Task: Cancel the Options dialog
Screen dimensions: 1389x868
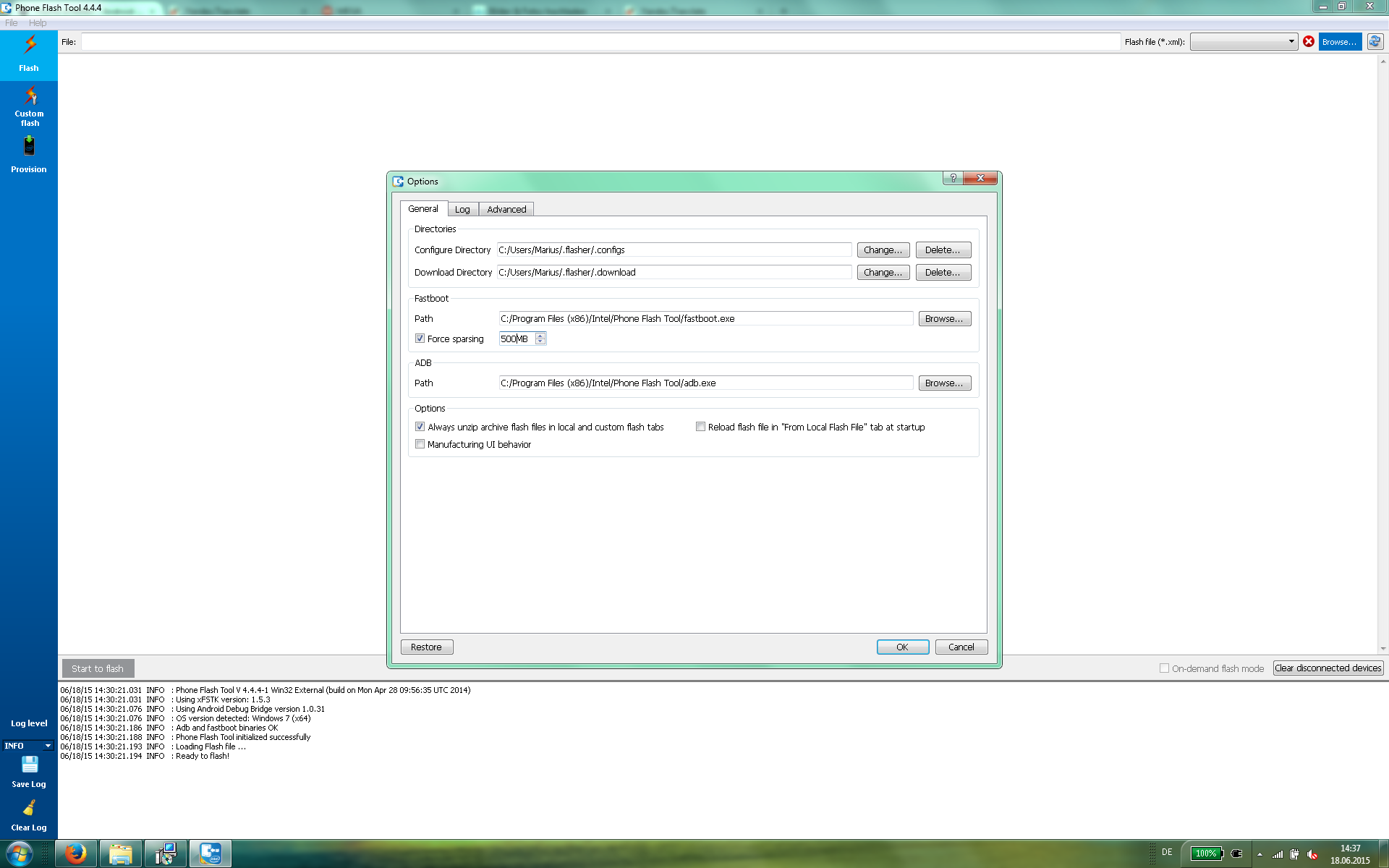Action: tap(961, 647)
